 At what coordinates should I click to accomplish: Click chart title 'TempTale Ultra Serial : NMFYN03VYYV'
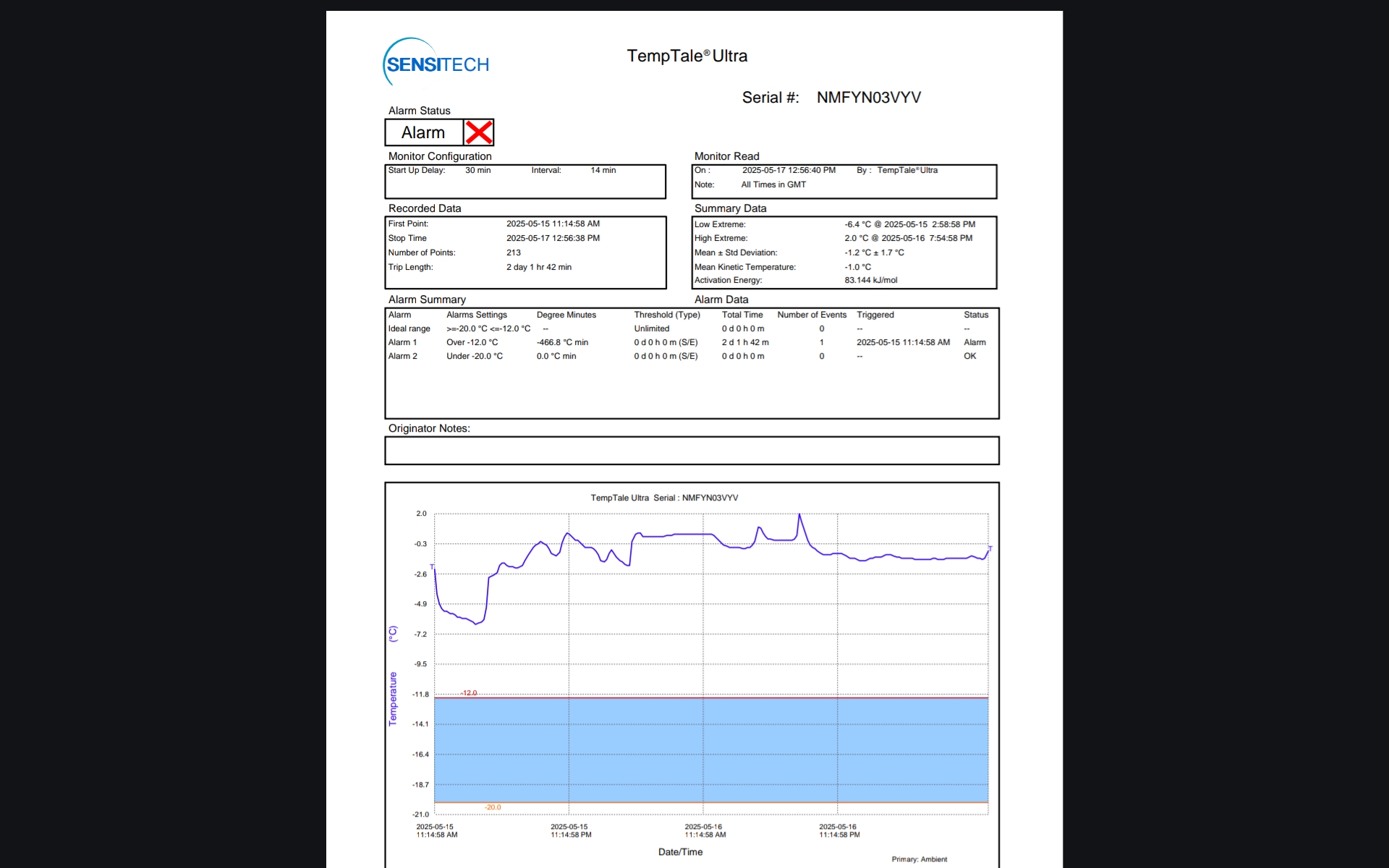[664, 498]
